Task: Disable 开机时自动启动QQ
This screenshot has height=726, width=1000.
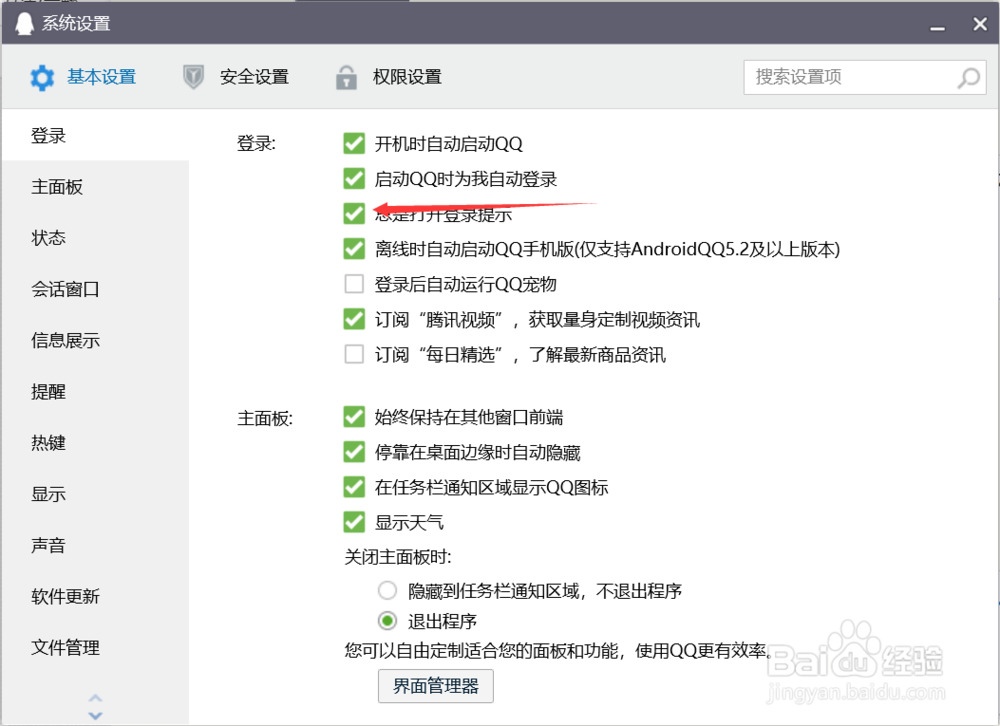Action: tap(354, 143)
